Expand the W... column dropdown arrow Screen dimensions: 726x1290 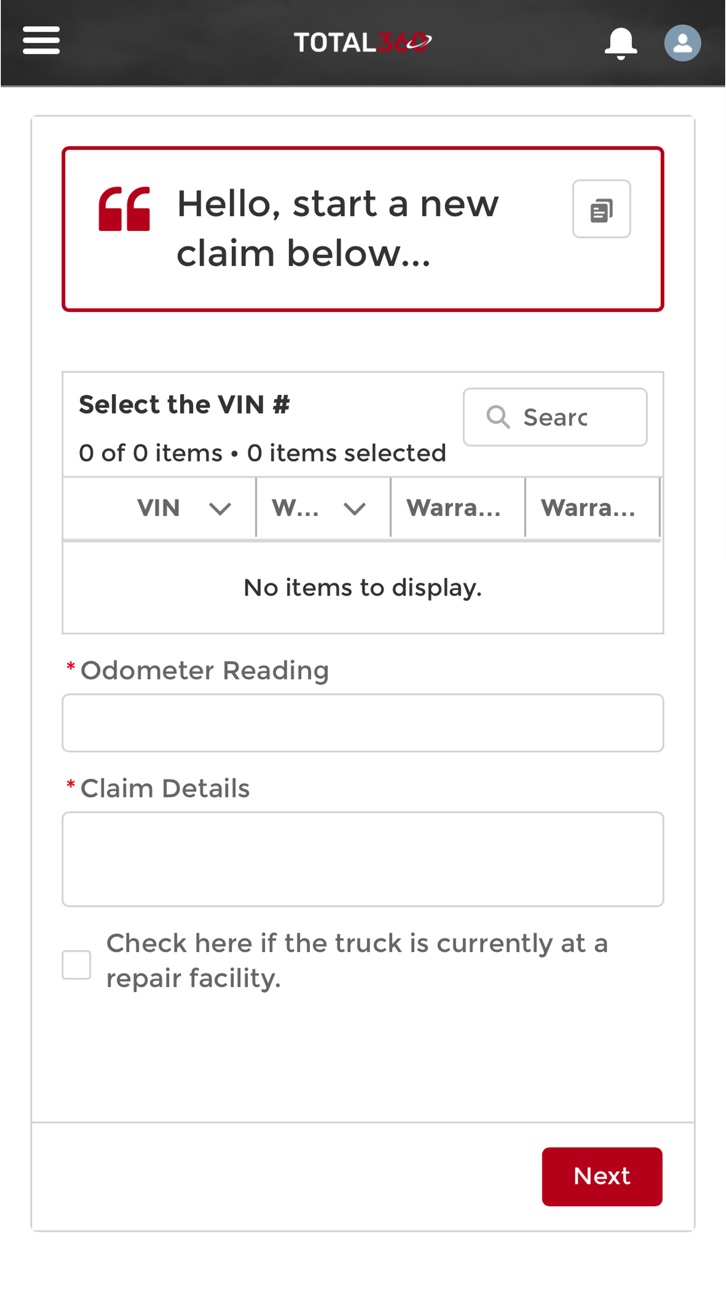coord(354,508)
